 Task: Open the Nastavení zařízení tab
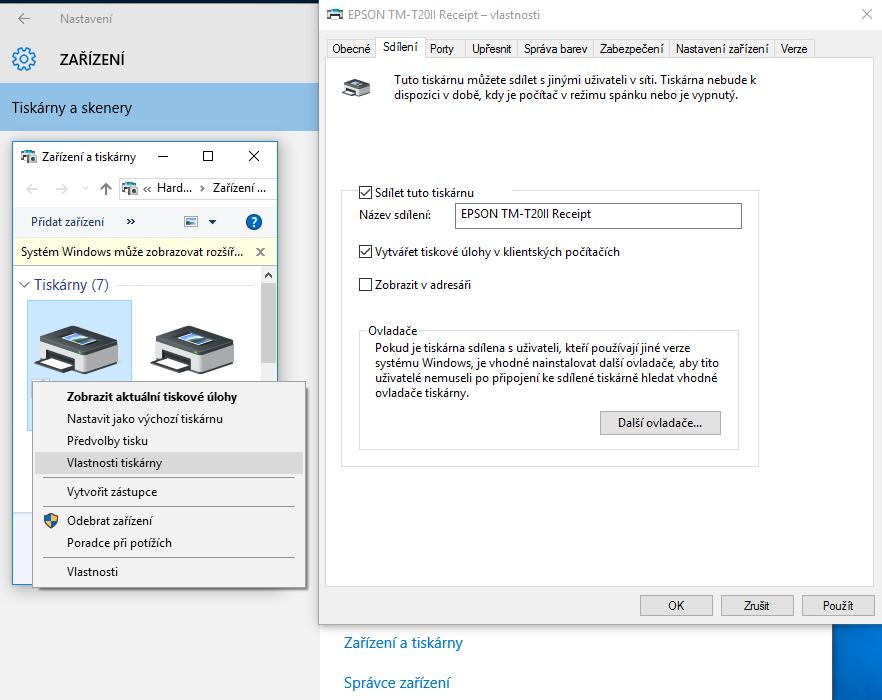pos(722,49)
